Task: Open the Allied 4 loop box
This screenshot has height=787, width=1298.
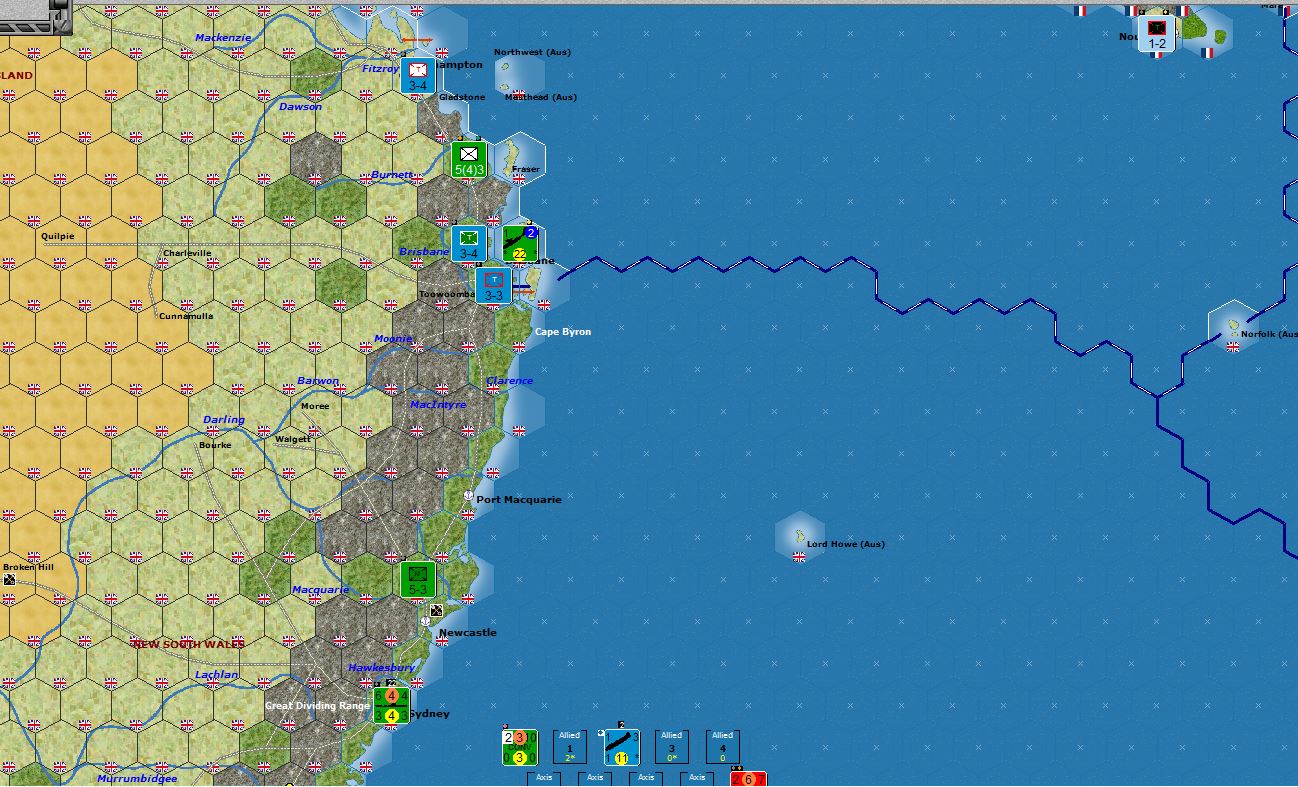Action: (x=722, y=747)
